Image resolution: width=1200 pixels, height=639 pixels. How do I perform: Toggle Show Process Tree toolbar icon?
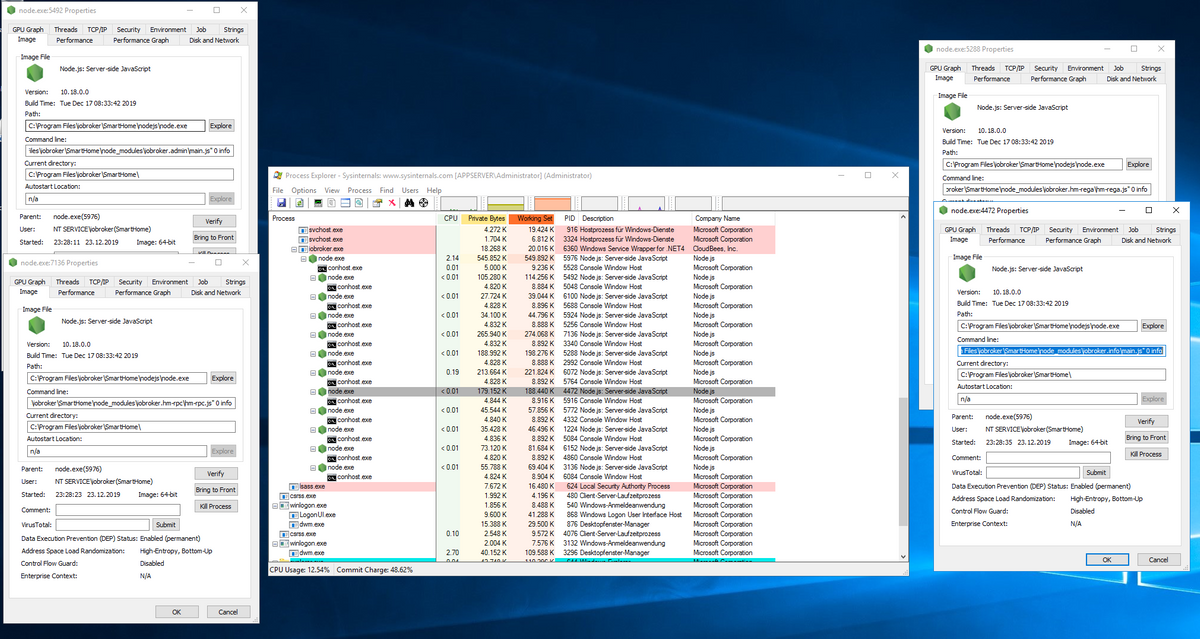331,202
